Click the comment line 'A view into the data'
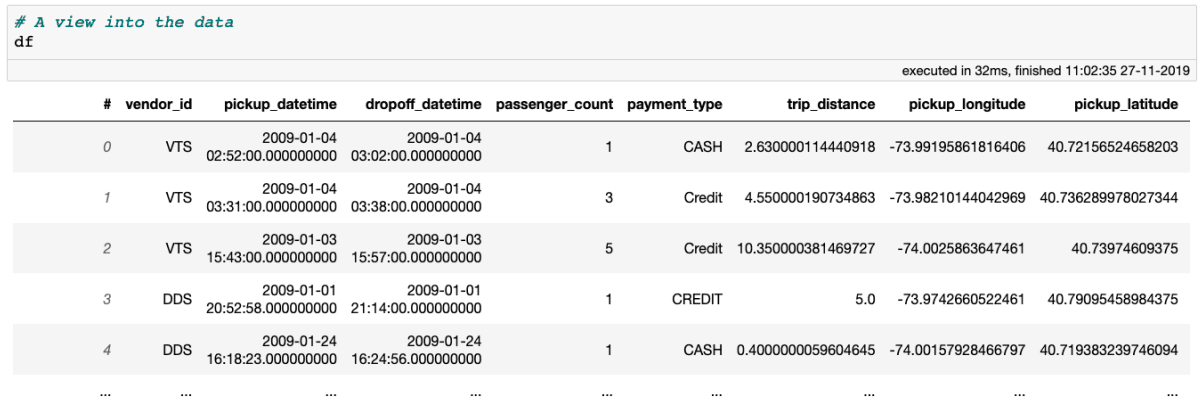1200x404 pixels. (x=125, y=22)
